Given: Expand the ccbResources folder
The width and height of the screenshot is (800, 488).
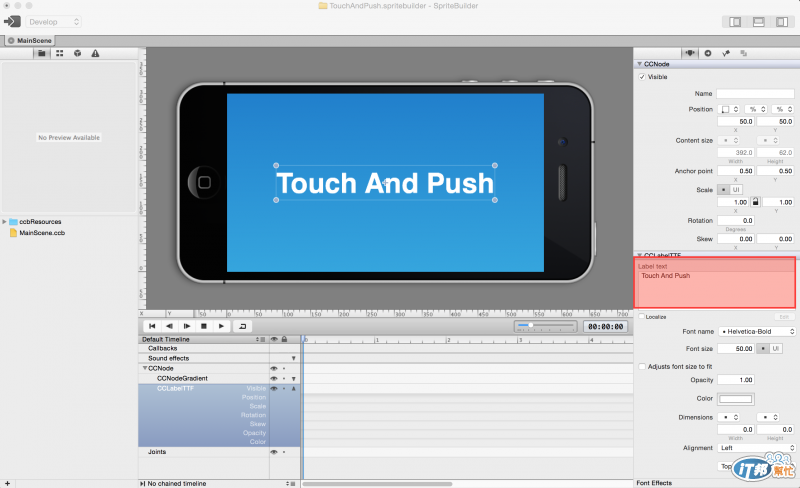Looking at the screenshot, I should tap(5, 222).
